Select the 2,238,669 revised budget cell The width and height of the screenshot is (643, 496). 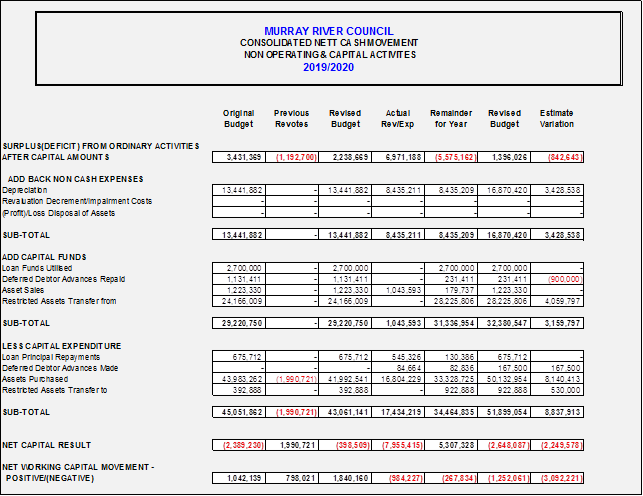click(x=345, y=157)
